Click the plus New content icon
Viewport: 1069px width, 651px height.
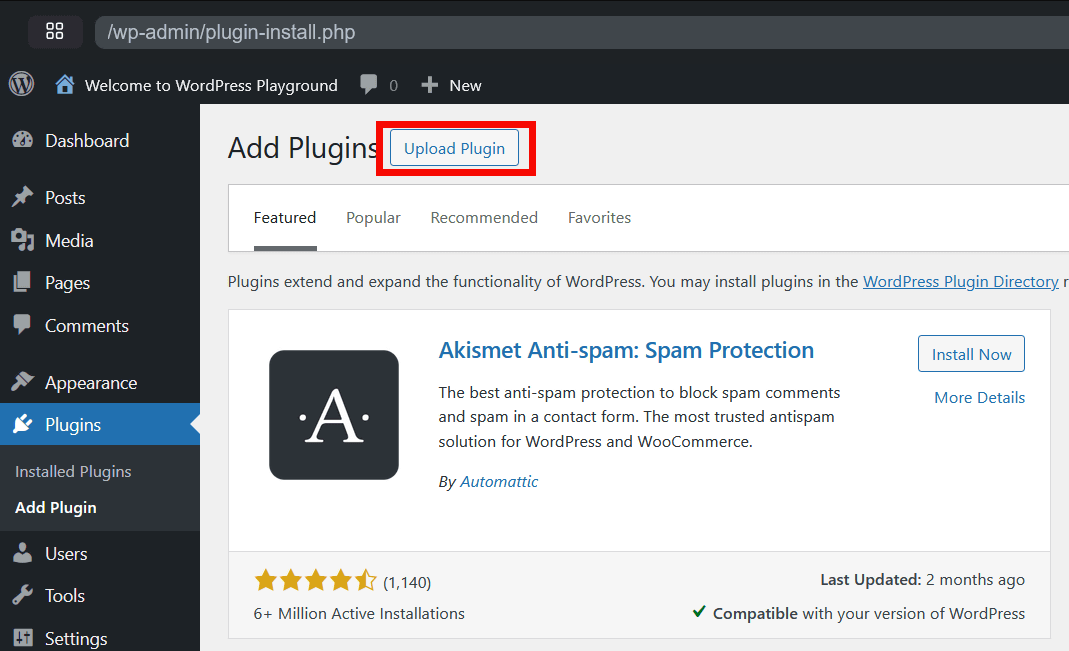click(x=430, y=85)
